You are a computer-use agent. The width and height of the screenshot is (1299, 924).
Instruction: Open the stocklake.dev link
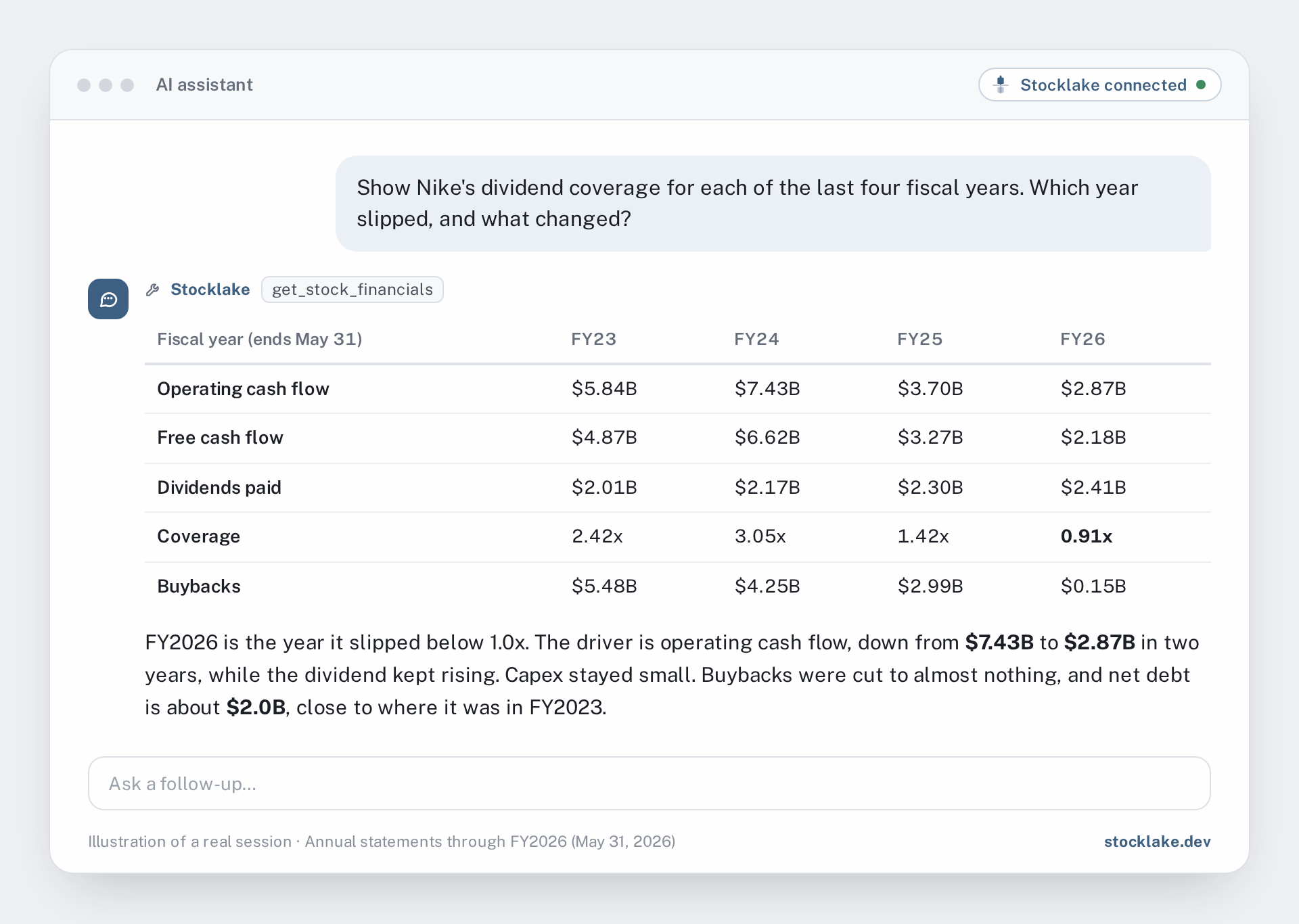tap(1157, 841)
